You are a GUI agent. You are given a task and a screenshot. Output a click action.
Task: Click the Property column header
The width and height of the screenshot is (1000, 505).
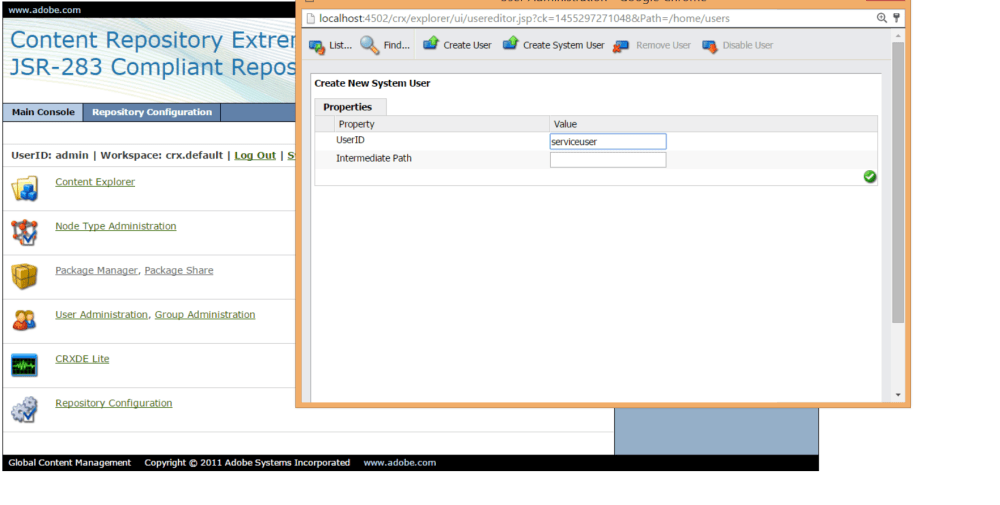coord(357,124)
